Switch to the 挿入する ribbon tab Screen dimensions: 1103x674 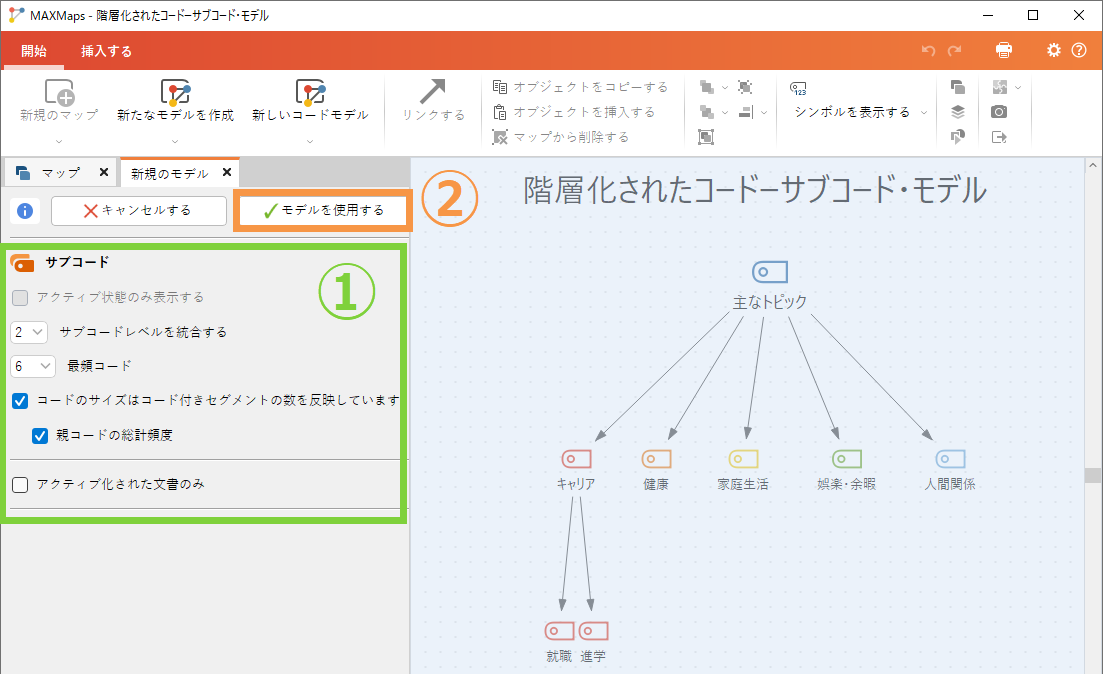click(x=106, y=51)
